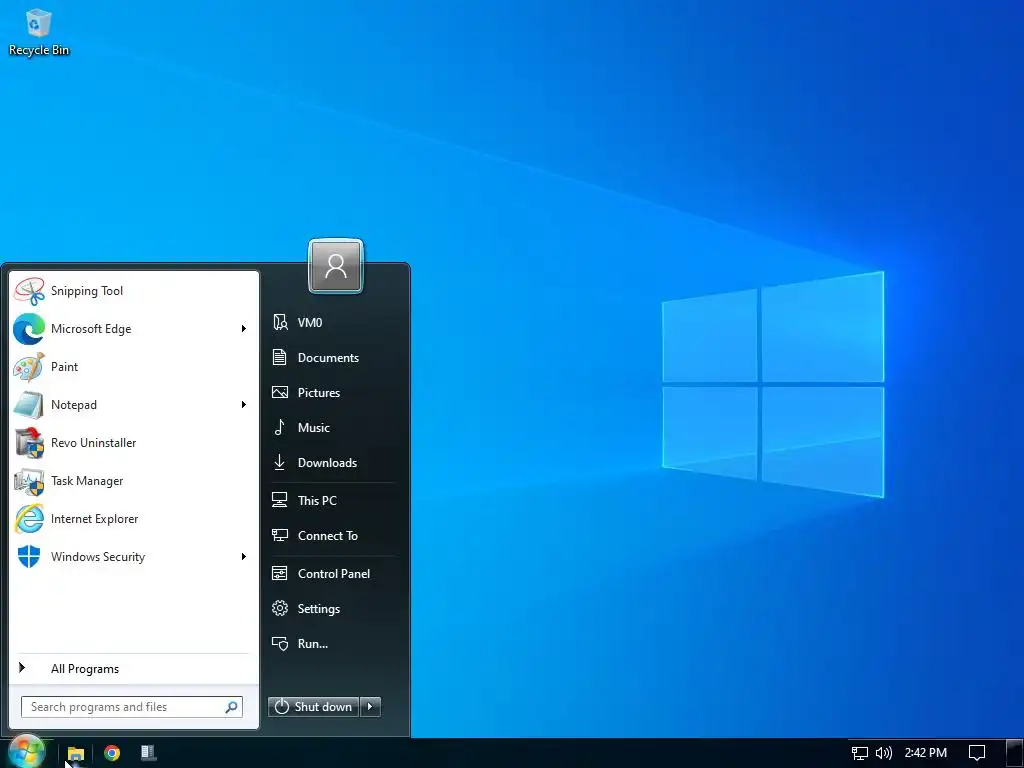Viewport: 1024px width, 768px height.
Task: Expand the Notepad recent files arrow
Action: tap(244, 404)
